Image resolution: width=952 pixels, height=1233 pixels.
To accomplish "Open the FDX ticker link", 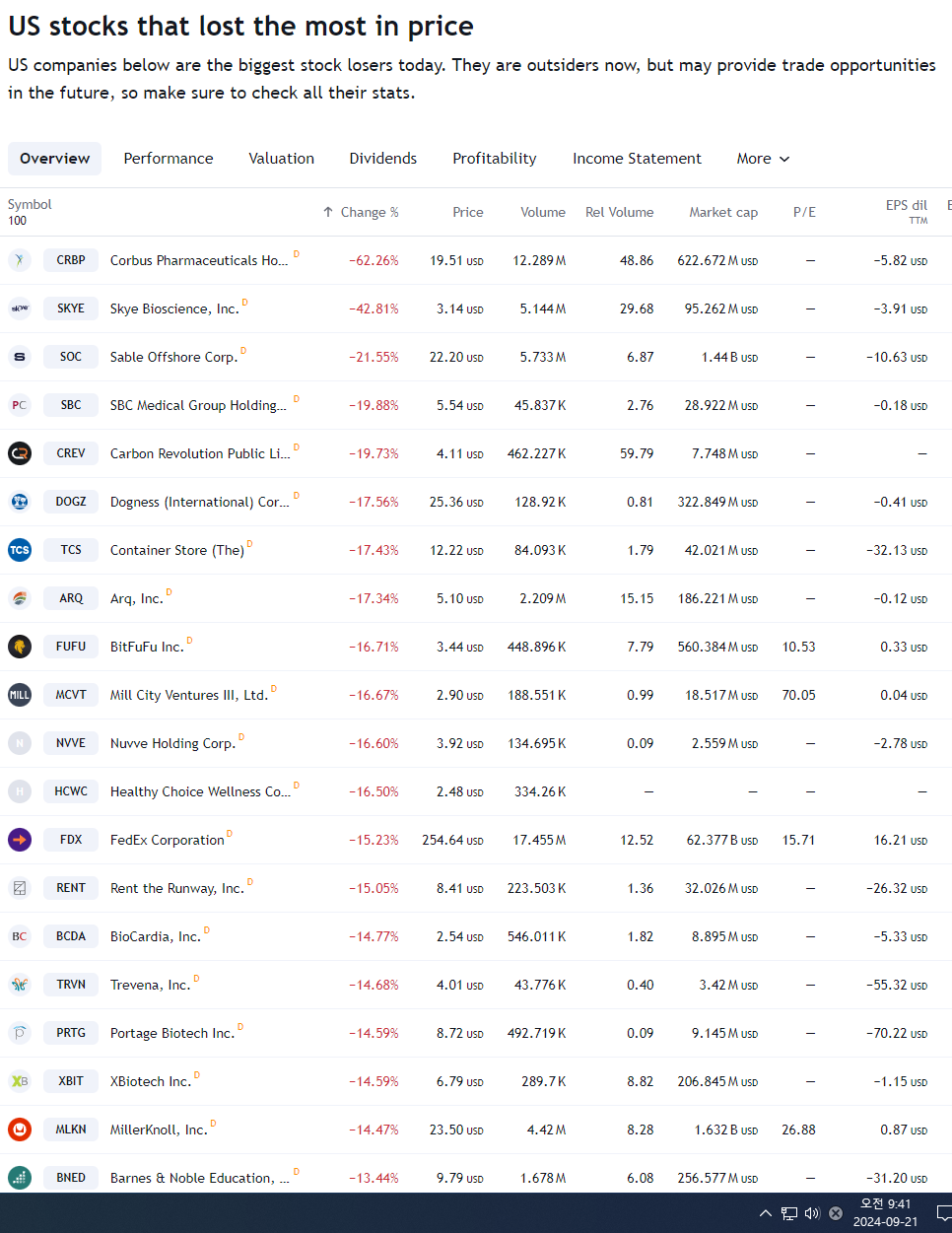I will [71, 840].
